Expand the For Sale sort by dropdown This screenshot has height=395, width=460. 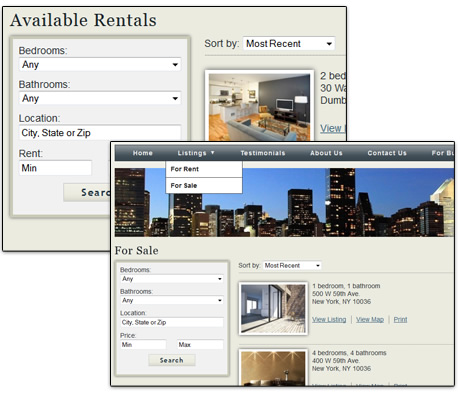pyautogui.click(x=292, y=265)
